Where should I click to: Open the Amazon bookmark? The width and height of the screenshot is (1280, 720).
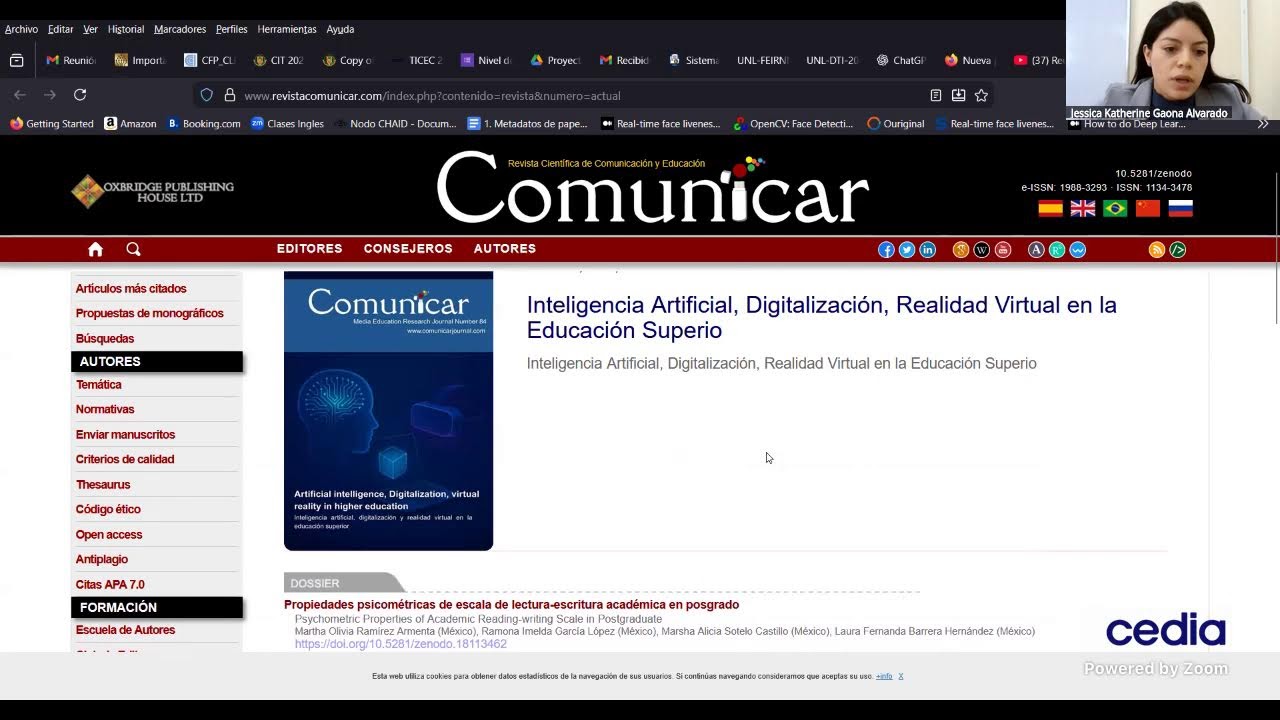tap(130, 124)
